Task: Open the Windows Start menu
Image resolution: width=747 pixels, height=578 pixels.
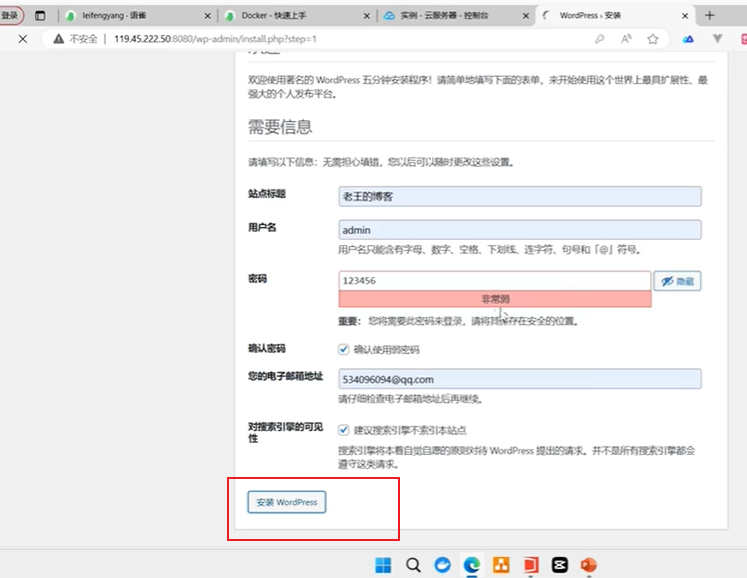Action: point(383,565)
